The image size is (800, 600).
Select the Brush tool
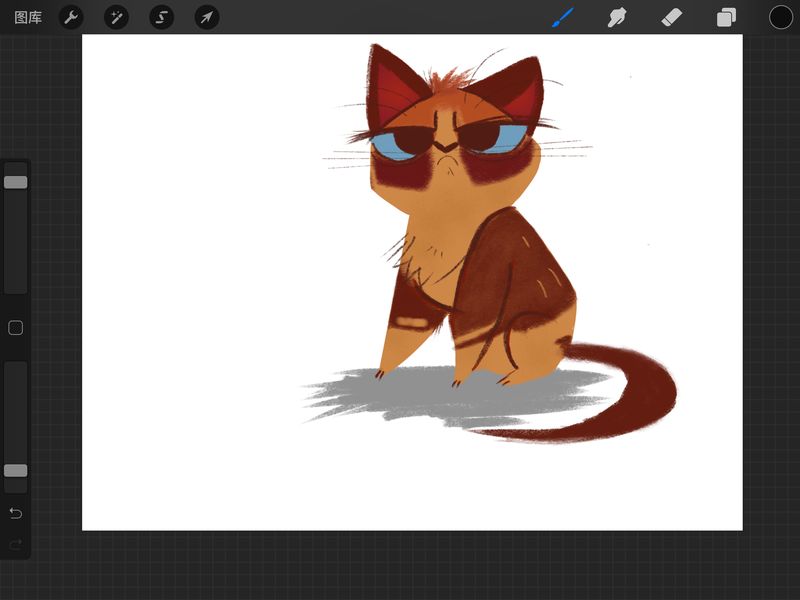pos(562,17)
